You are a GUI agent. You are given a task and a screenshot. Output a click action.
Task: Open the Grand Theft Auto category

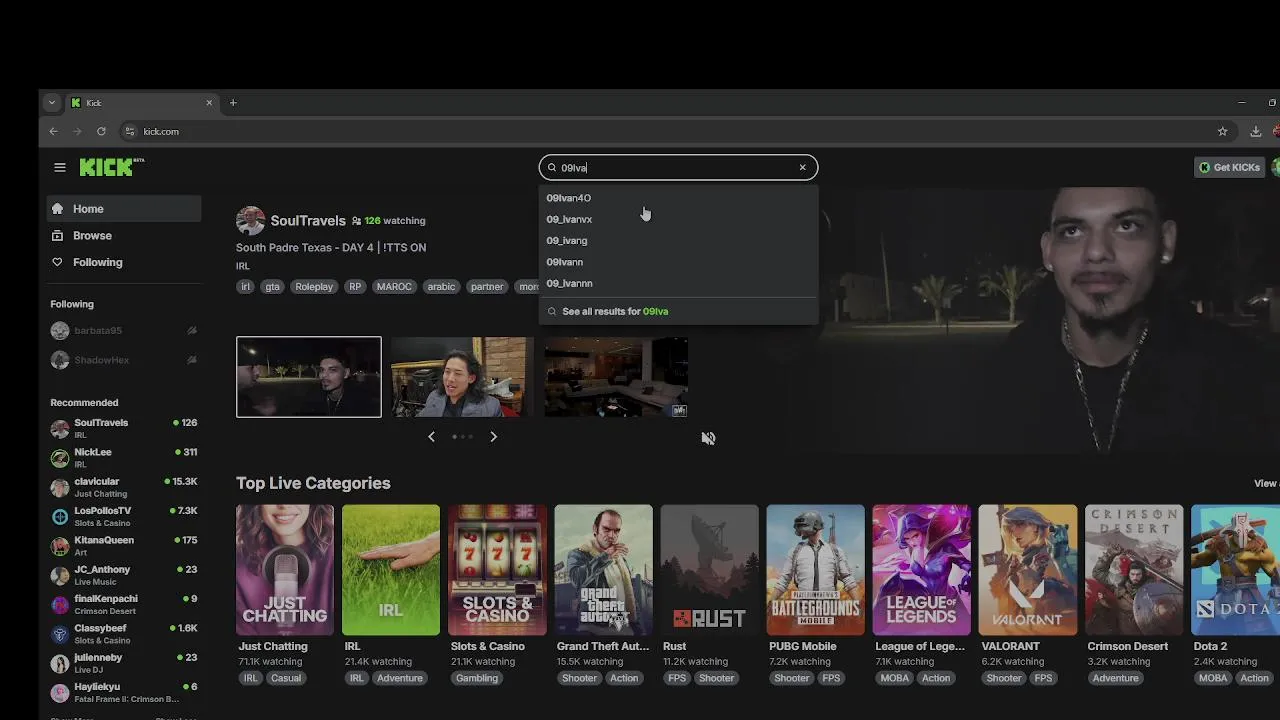pyautogui.click(x=603, y=570)
